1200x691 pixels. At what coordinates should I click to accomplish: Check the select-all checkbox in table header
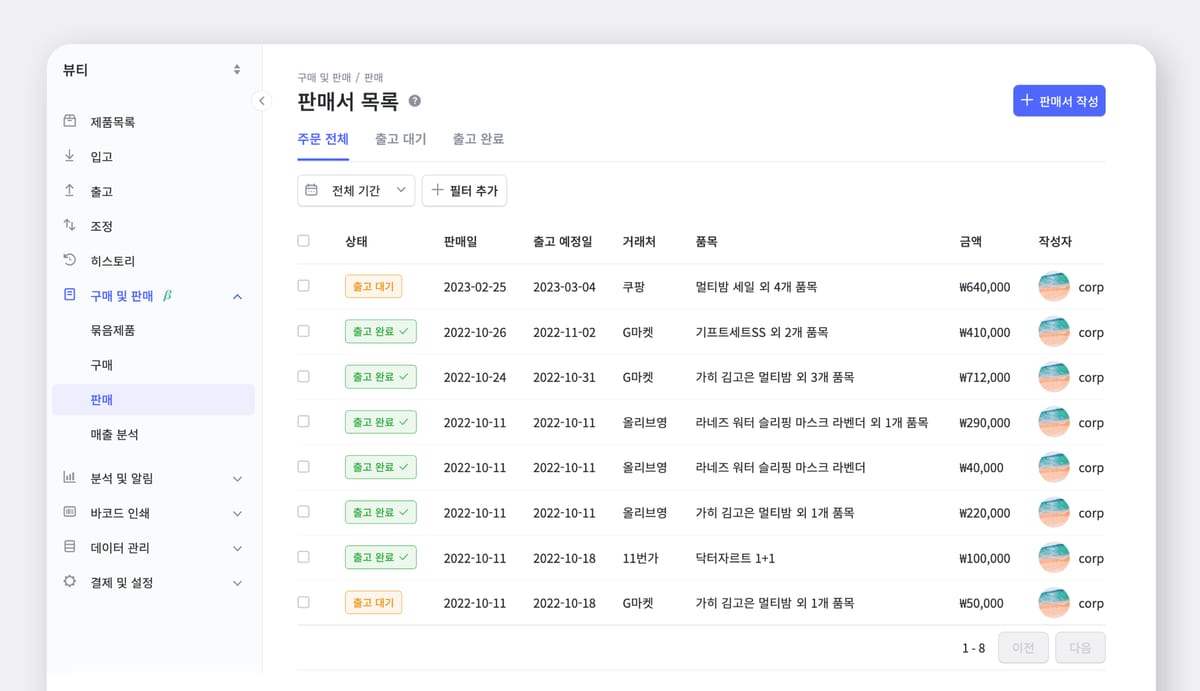[303, 241]
